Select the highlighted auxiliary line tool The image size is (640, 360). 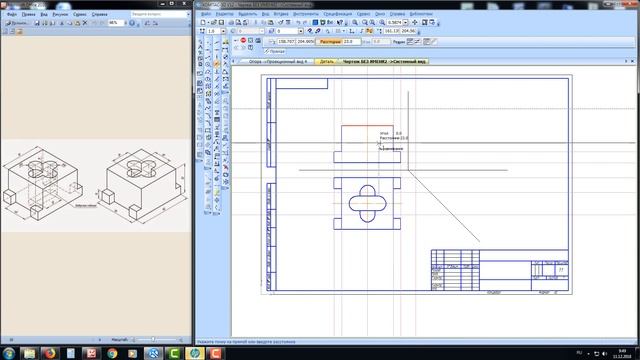(x=217, y=64)
